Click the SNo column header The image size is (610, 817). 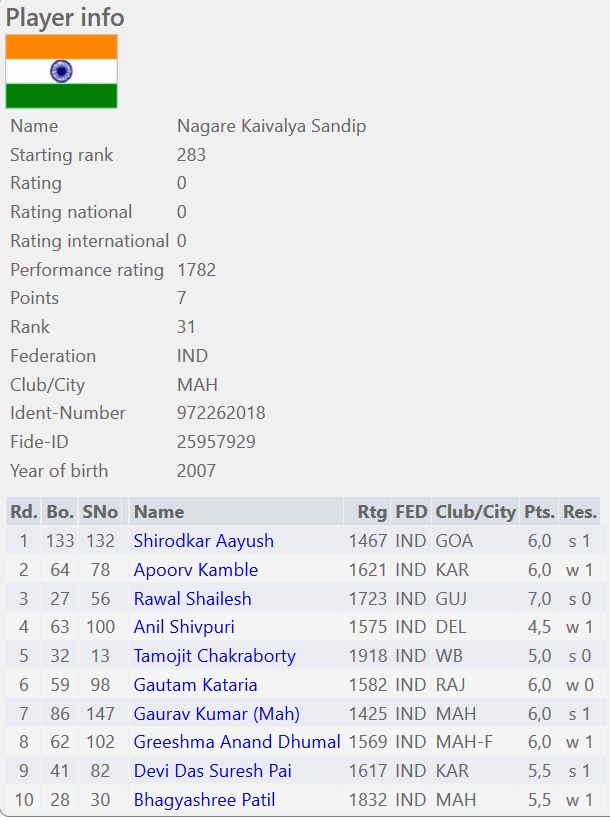(x=100, y=512)
